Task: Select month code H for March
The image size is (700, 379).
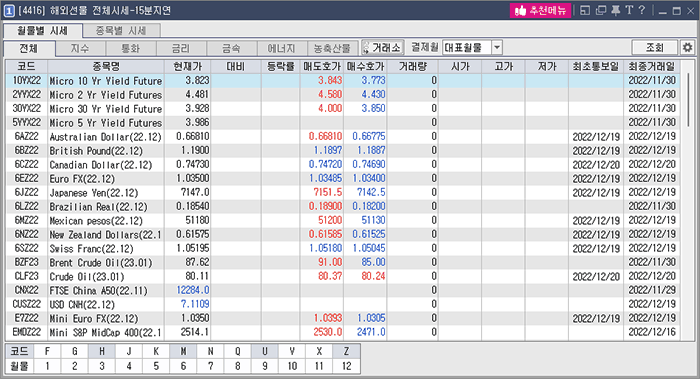Action: [102, 351]
